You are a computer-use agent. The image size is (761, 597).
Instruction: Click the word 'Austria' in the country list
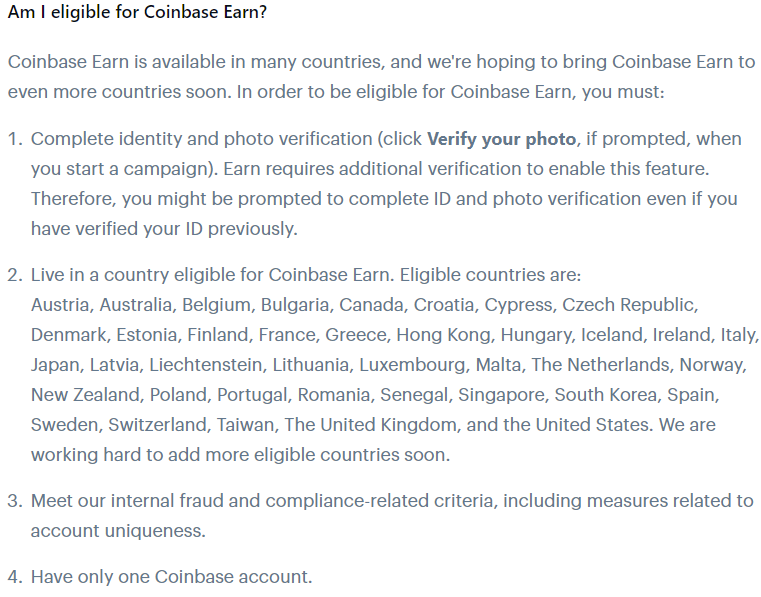point(59,304)
